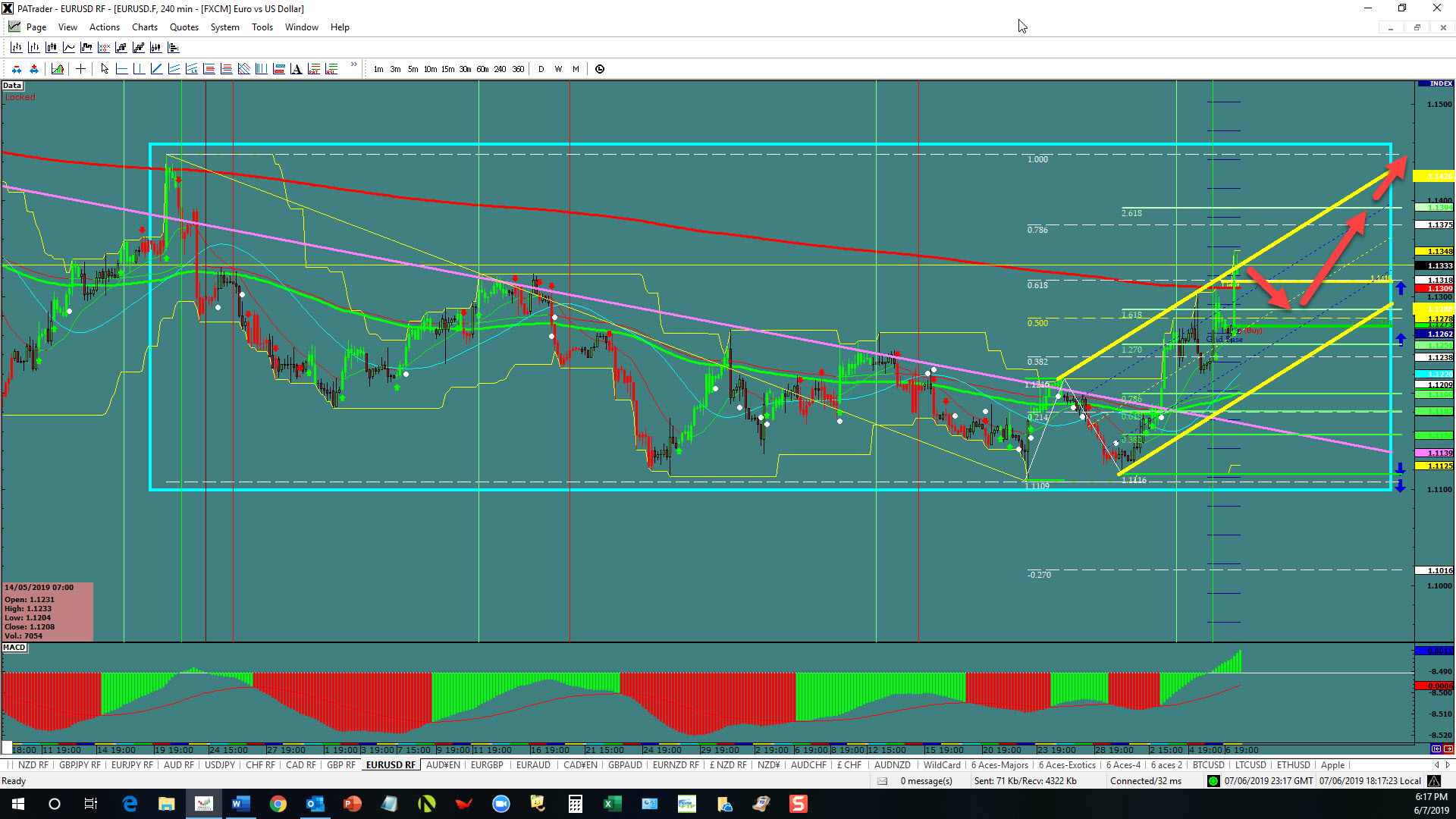Switch to Daily (D) timeframe
Screen dimensions: 1456x819
coord(541,69)
